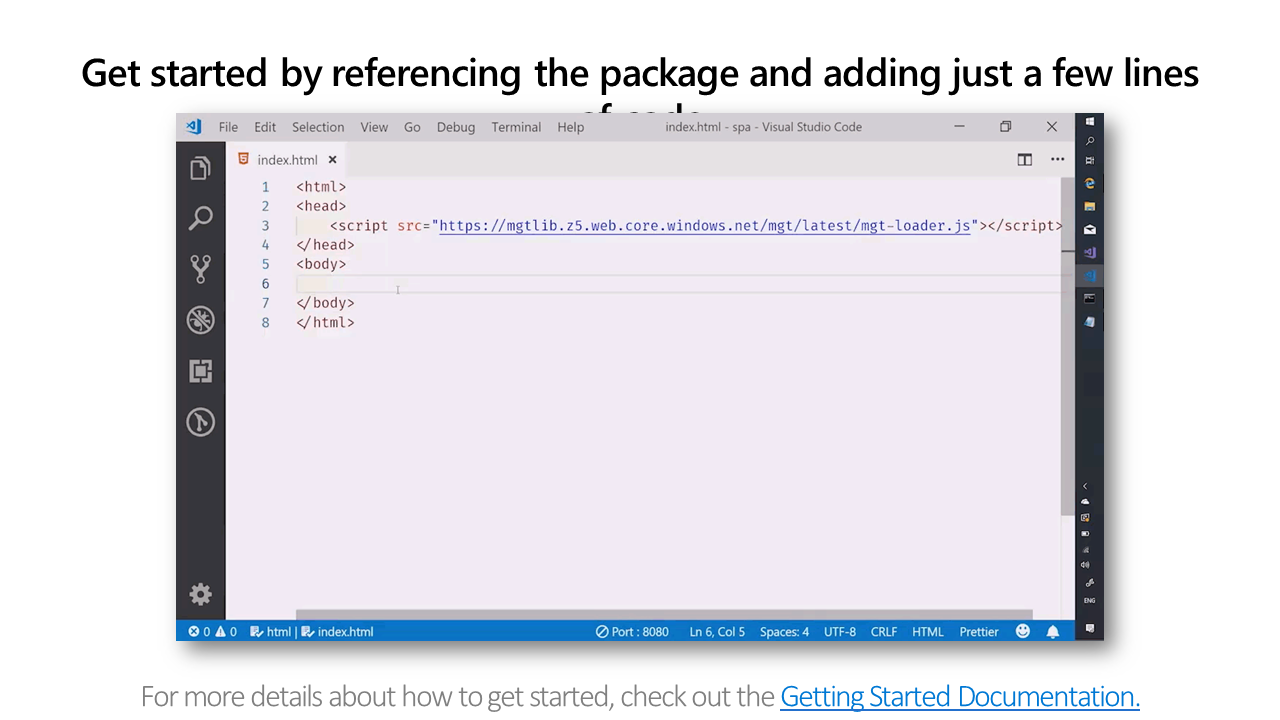Click the Prettier status bar item
The width and height of the screenshot is (1280, 720).
979,631
